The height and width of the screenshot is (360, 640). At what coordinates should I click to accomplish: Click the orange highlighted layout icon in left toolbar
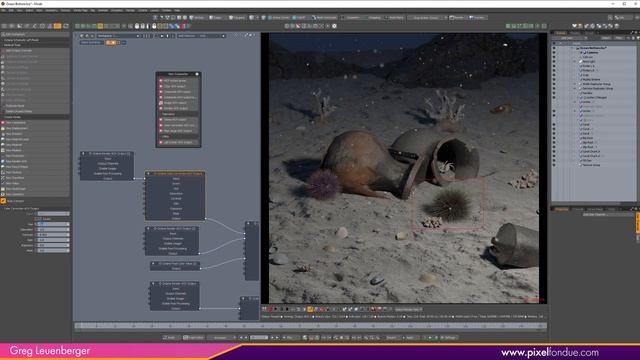pyautogui.click(x=57, y=26)
